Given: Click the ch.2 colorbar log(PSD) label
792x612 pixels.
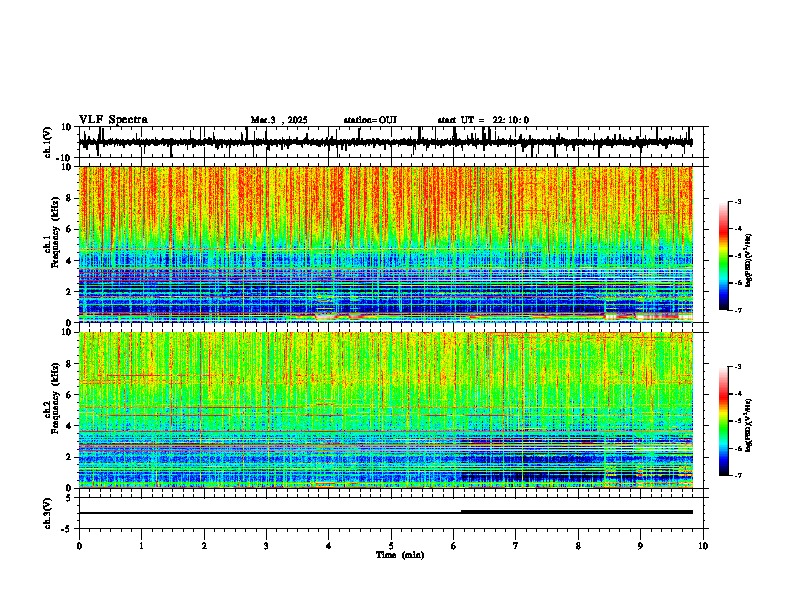Looking at the screenshot, I should coord(748,426).
